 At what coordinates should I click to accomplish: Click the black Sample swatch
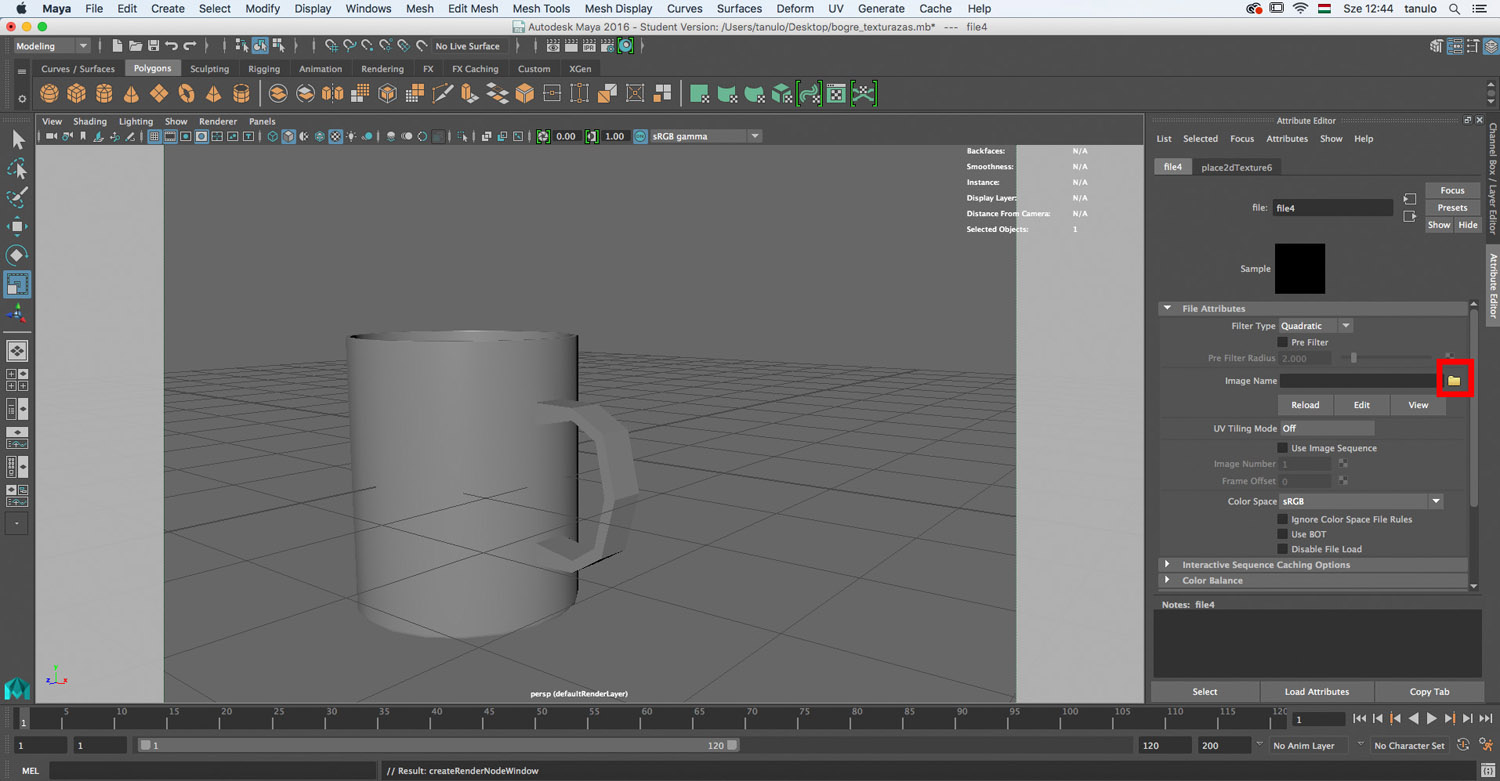point(1300,268)
